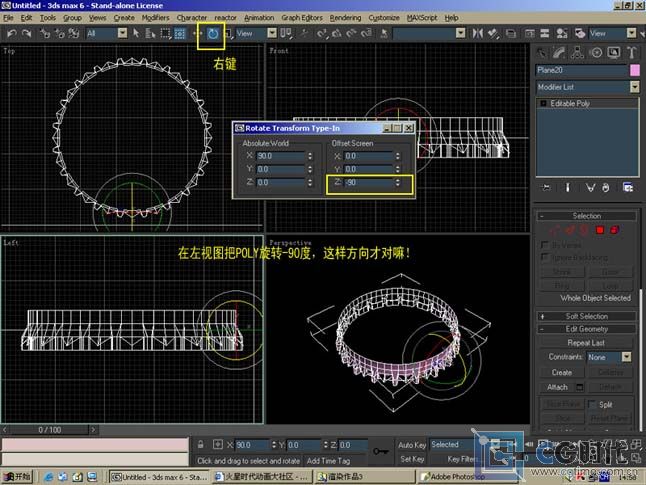Open the Modifiers menu

(x=155, y=18)
